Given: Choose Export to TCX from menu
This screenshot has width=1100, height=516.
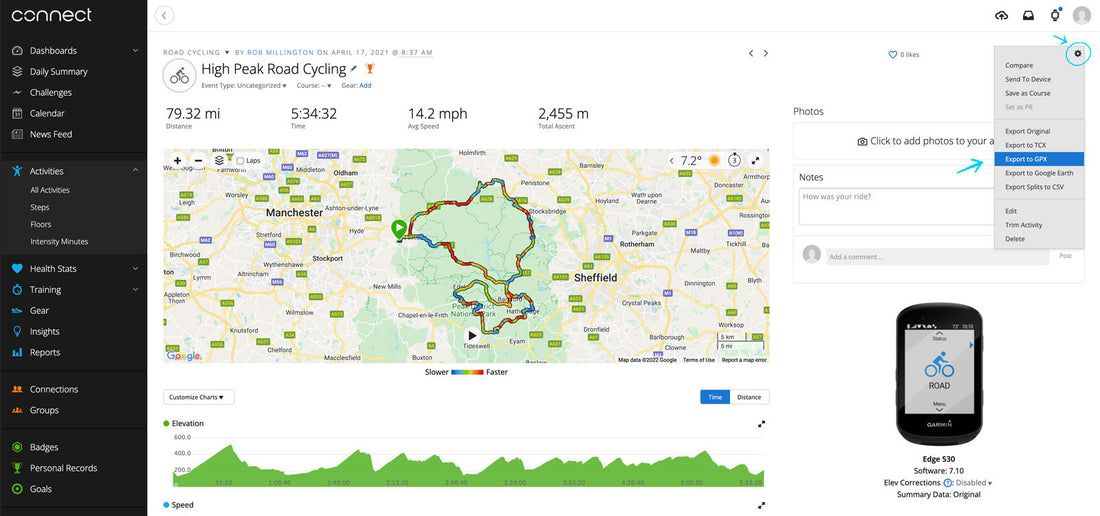Looking at the screenshot, I should pyautogui.click(x=1025, y=145).
